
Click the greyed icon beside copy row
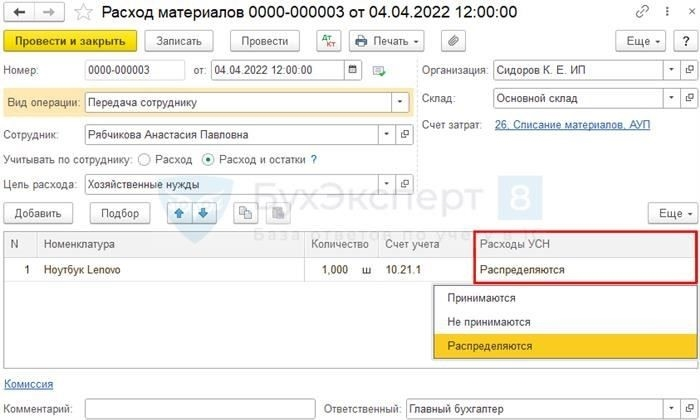pos(278,213)
